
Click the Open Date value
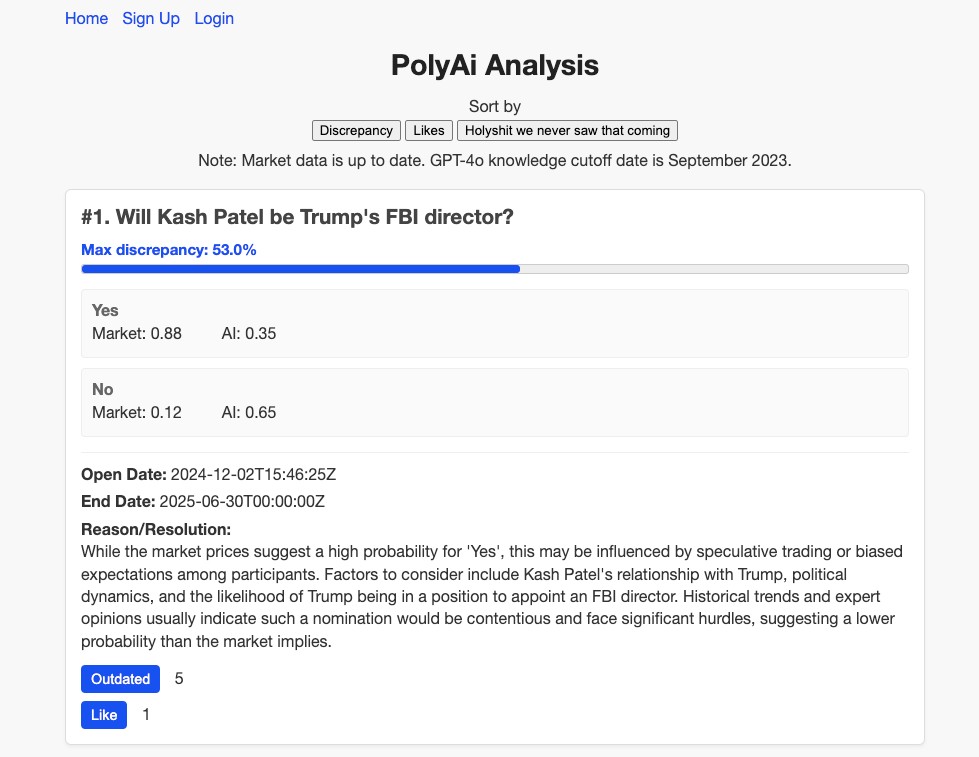coord(253,475)
